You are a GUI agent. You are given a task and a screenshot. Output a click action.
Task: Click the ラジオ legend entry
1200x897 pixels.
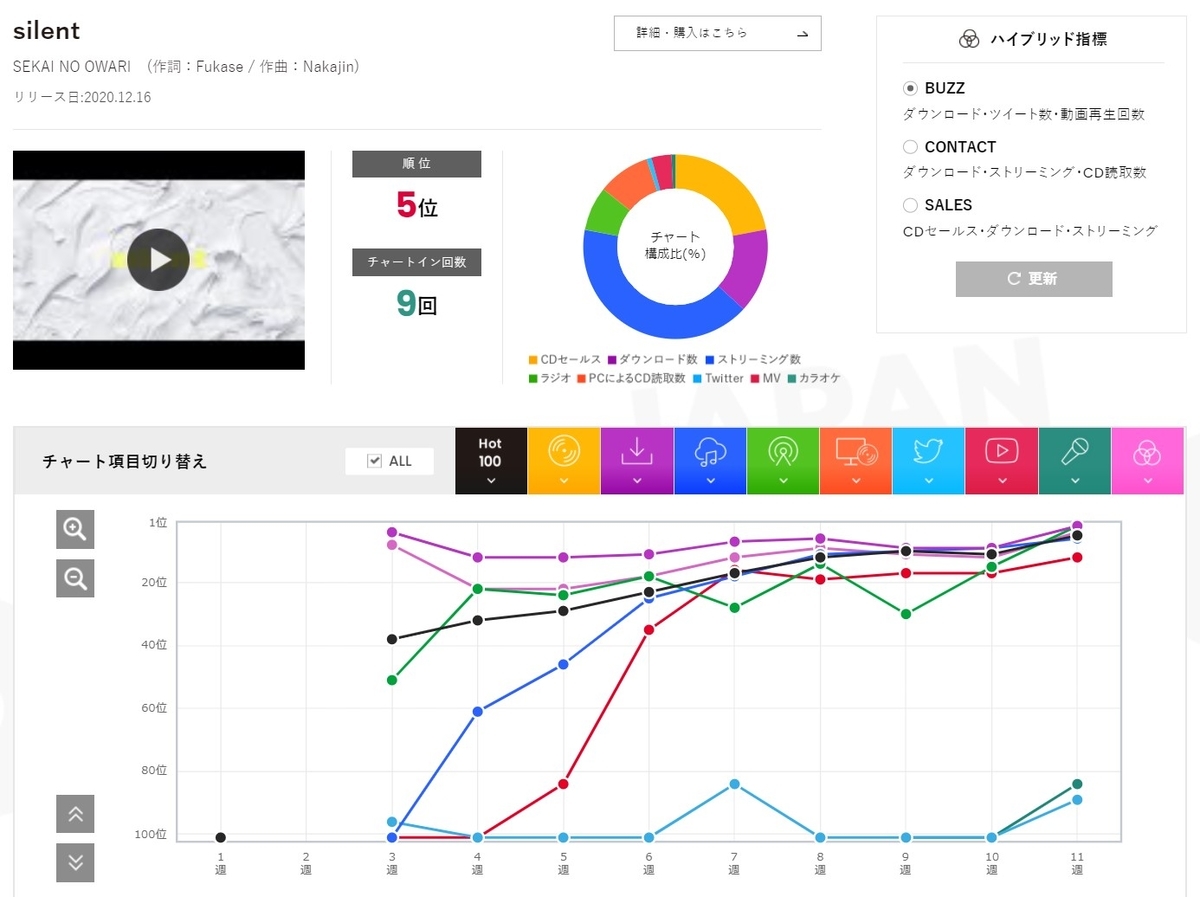pyautogui.click(x=549, y=379)
